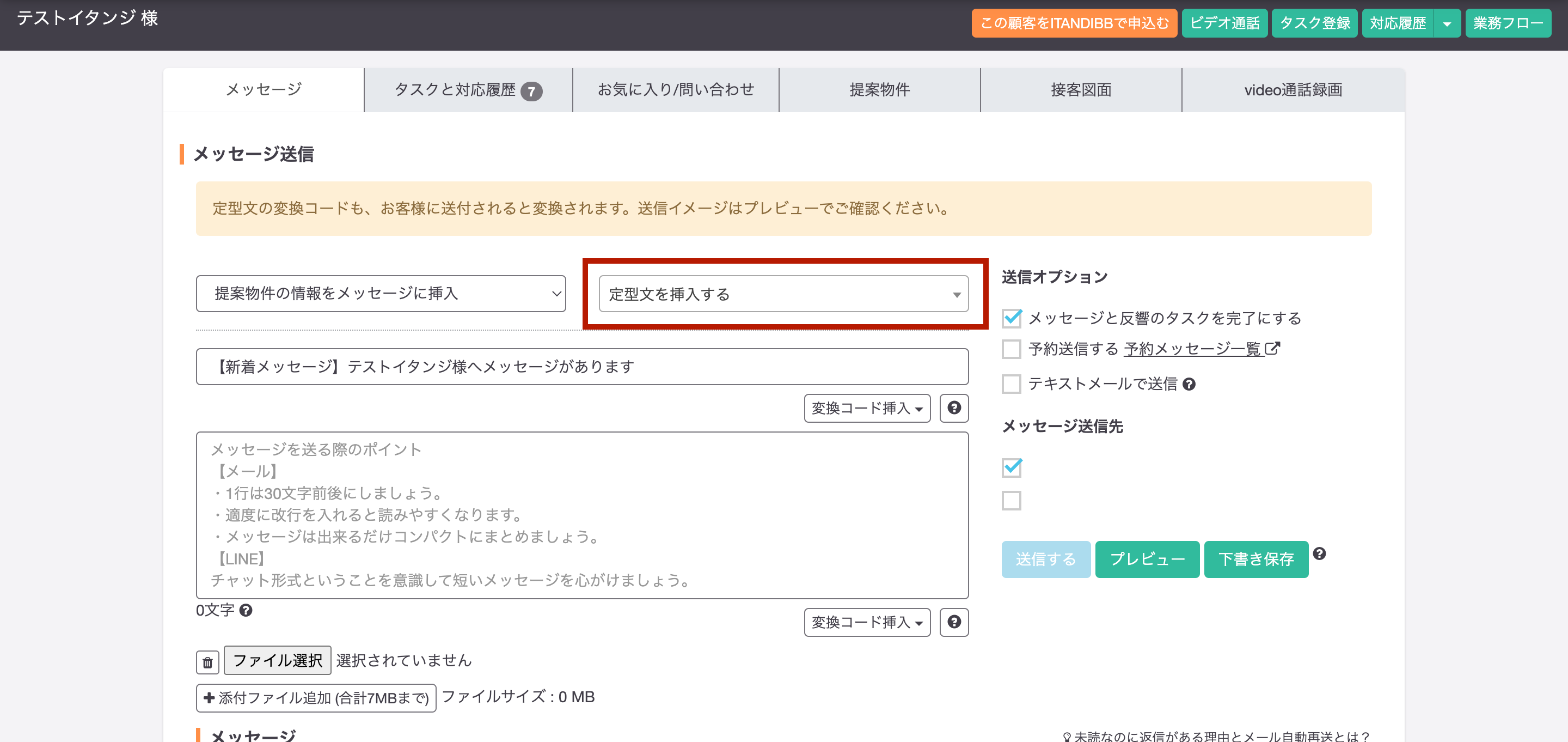1568x742 pixels.
Task: Open video通話録画 tab
Action: click(1294, 89)
